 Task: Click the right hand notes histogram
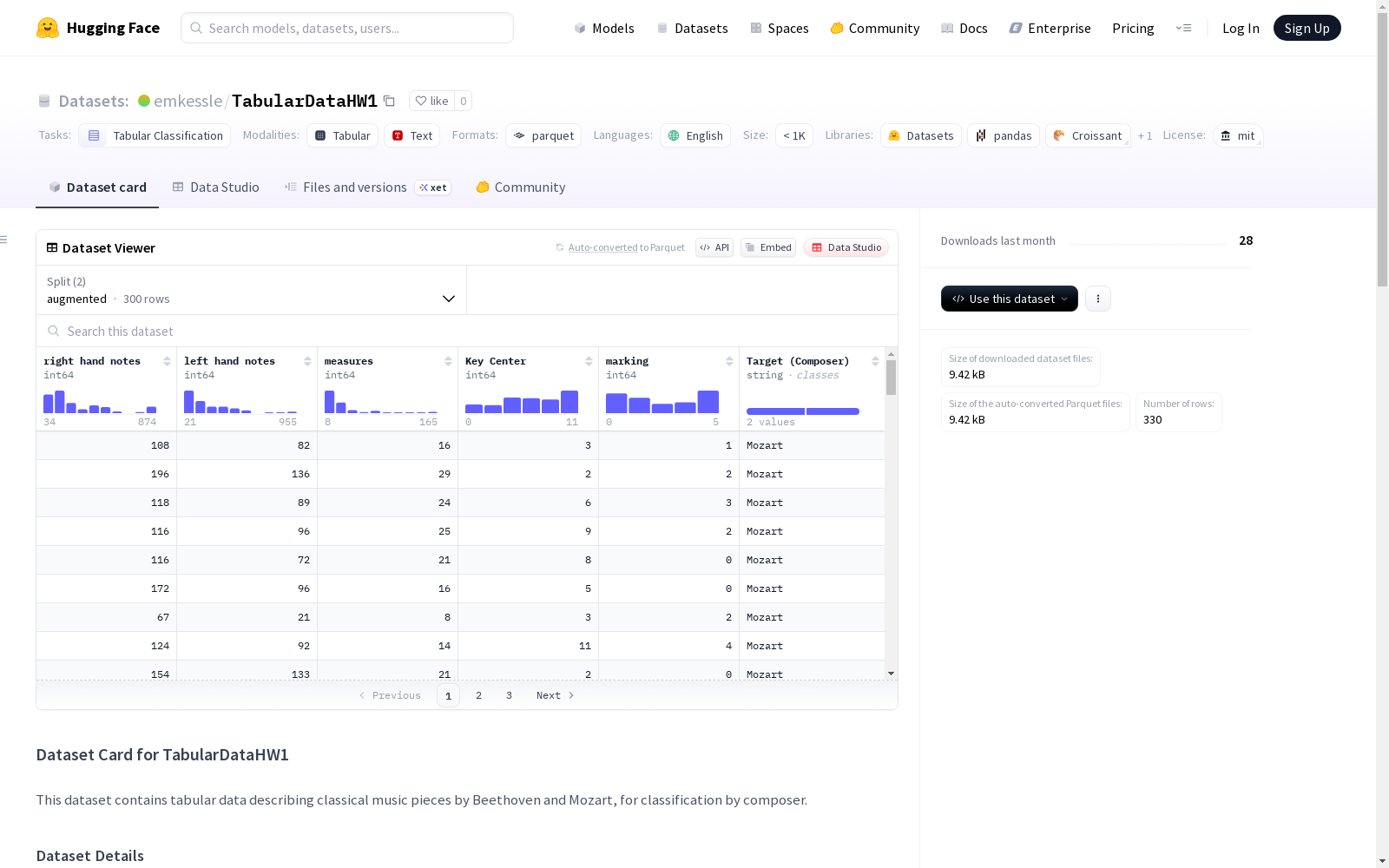(x=100, y=402)
